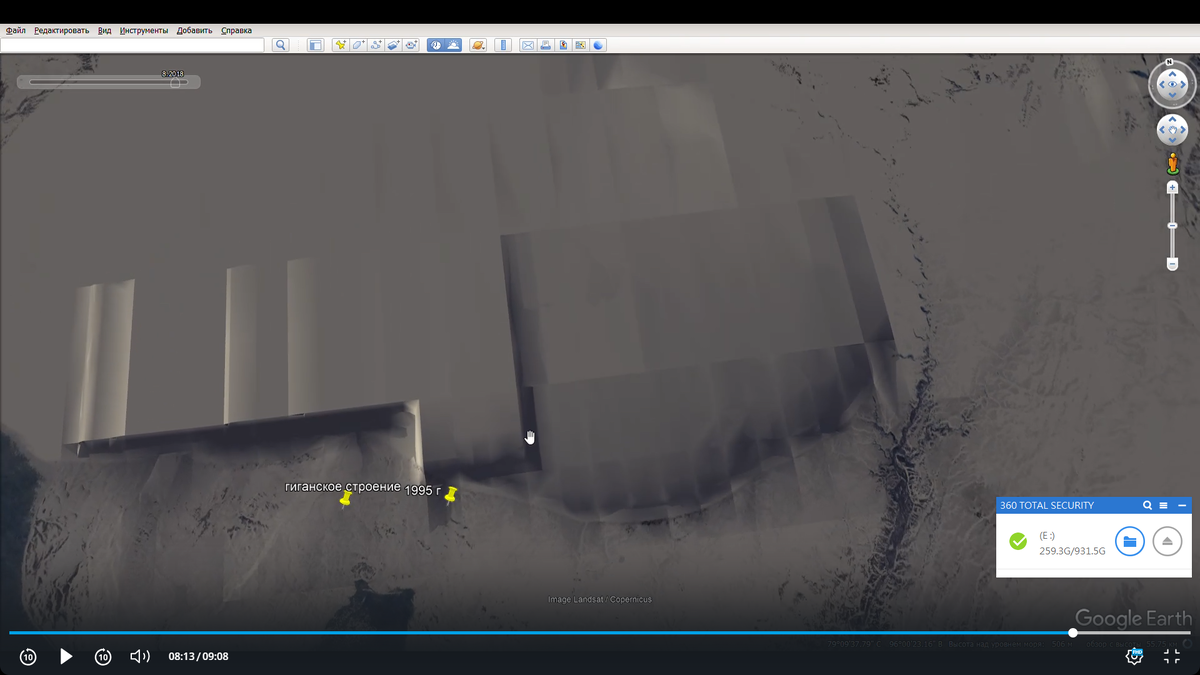Screen dimensions: 1200x675
Task: Click the 'гиганское строение' yellow pushpin
Action: (346, 497)
